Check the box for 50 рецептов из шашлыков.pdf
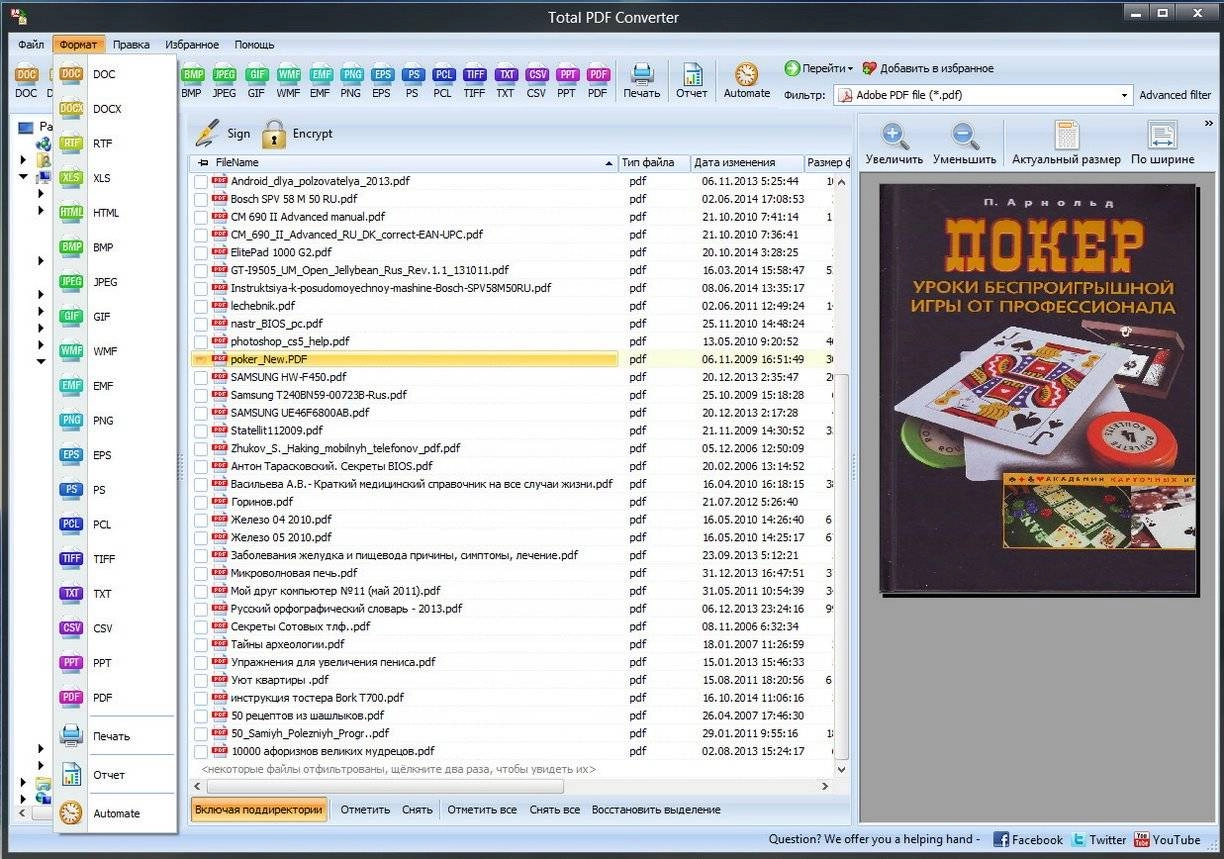The width and height of the screenshot is (1224, 859). (x=201, y=716)
